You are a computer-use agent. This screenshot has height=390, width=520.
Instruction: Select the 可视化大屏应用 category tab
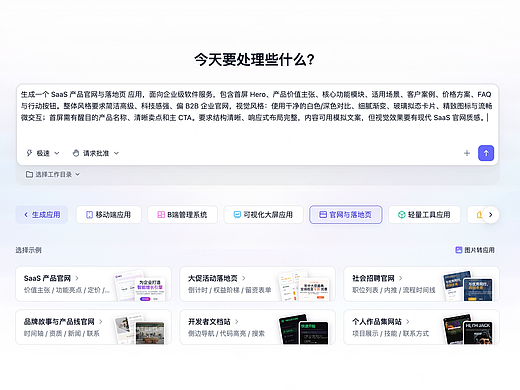click(x=263, y=215)
